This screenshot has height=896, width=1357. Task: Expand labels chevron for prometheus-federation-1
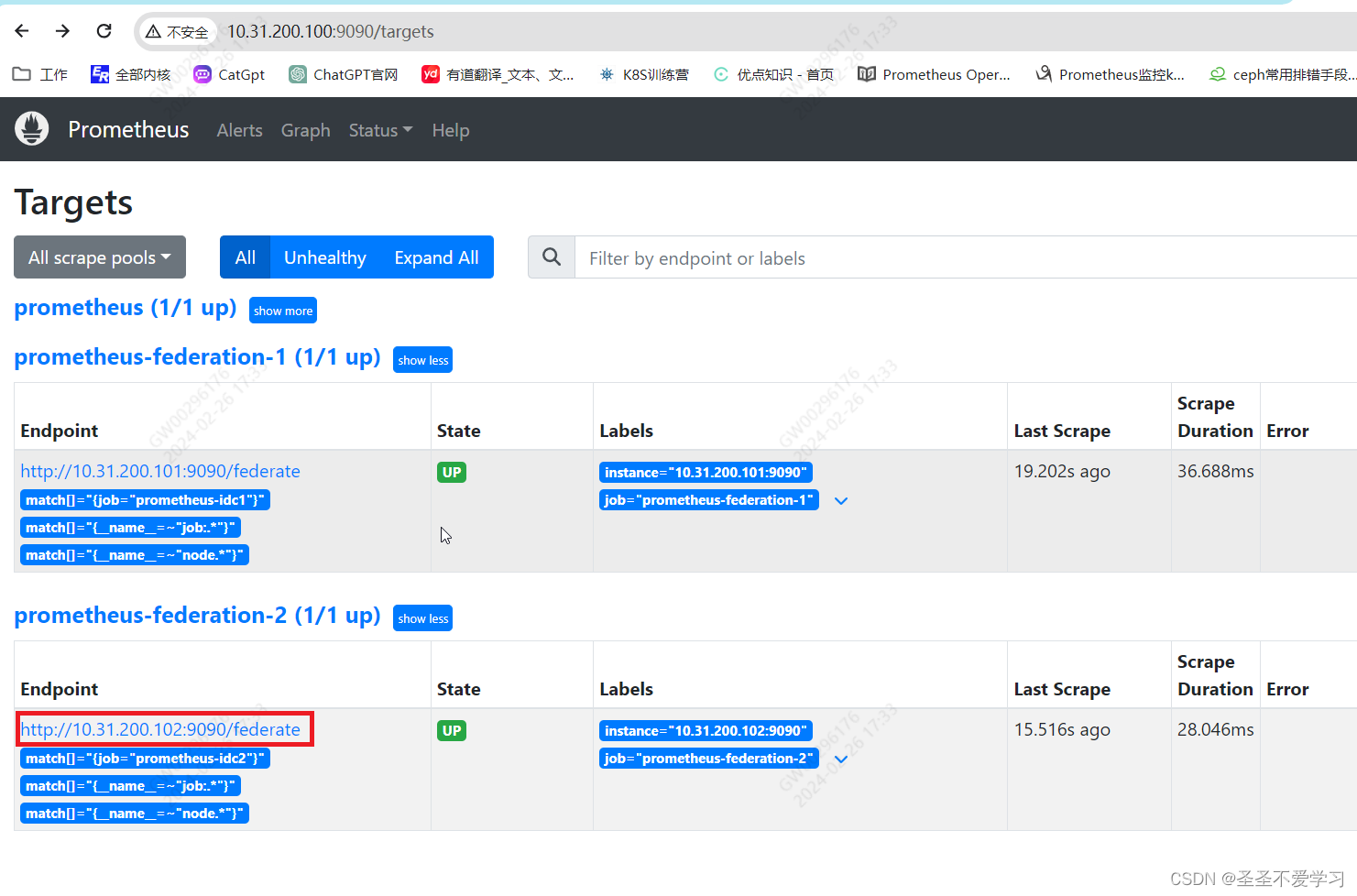coord(841,501)
